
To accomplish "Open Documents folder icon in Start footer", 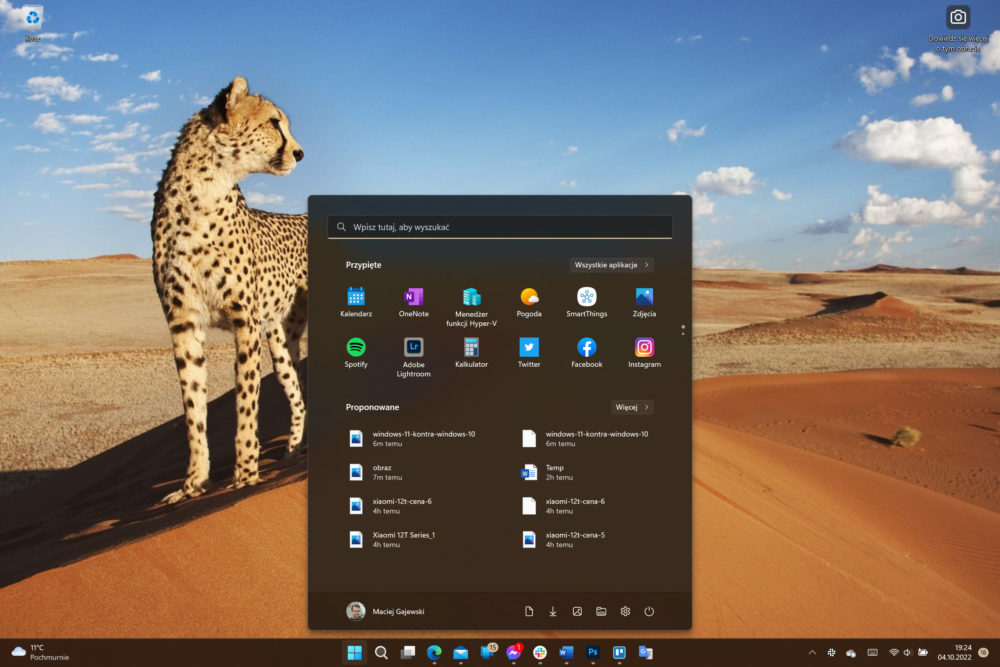I will [x=529, y=611].
